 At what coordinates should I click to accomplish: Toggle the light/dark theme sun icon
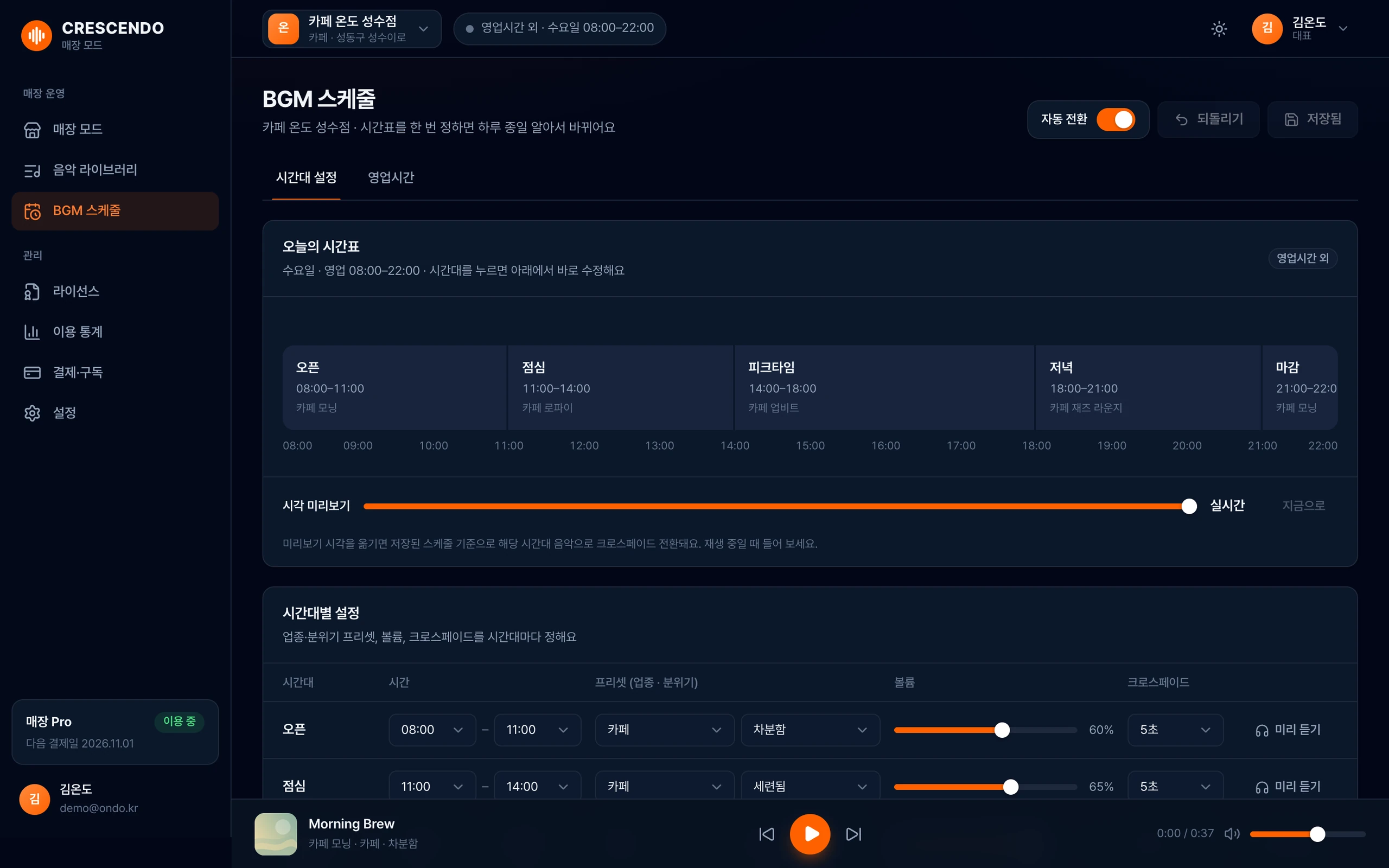click(1219, 29)
